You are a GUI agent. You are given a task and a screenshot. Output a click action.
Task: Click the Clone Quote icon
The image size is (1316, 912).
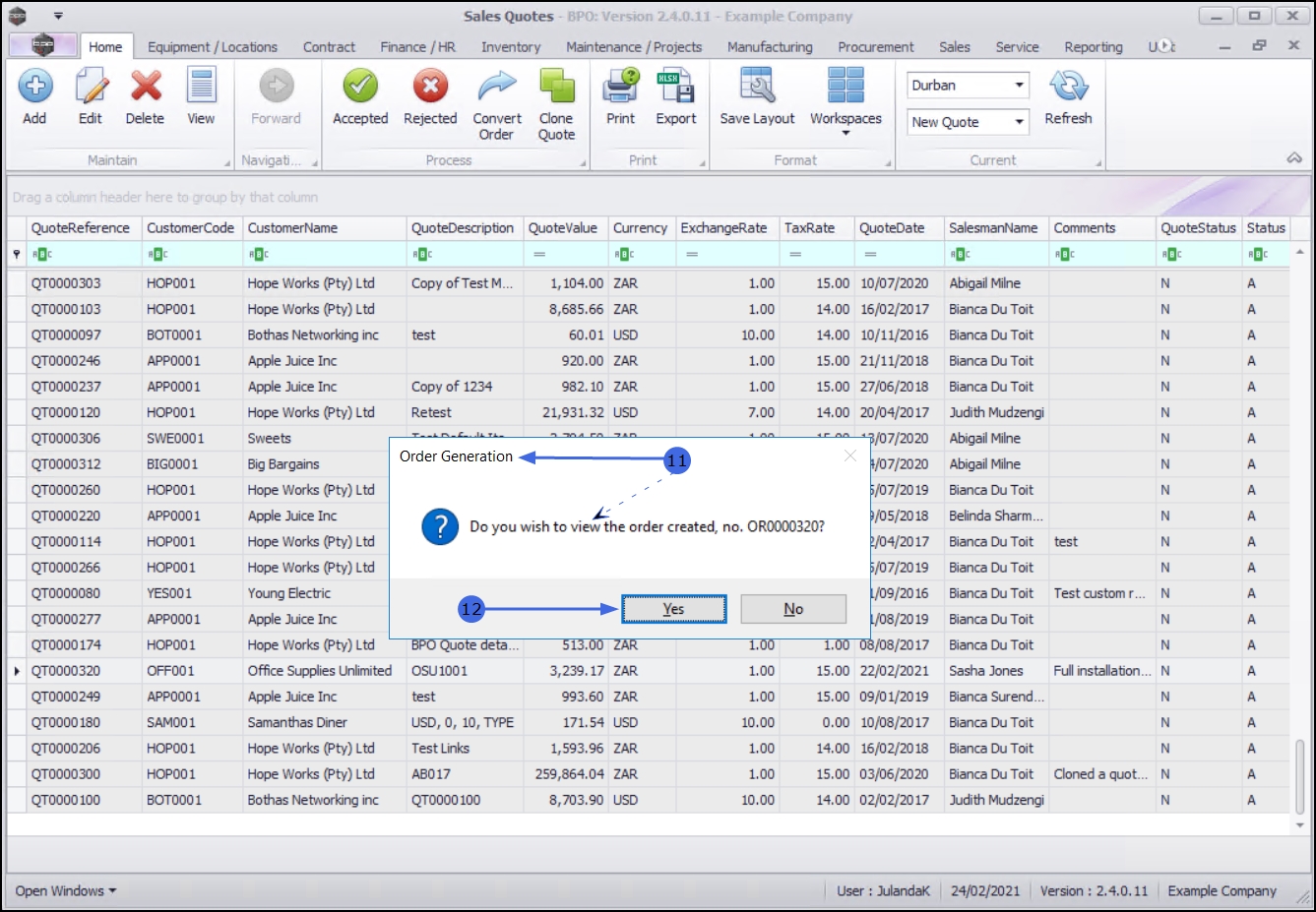point(556,88)
